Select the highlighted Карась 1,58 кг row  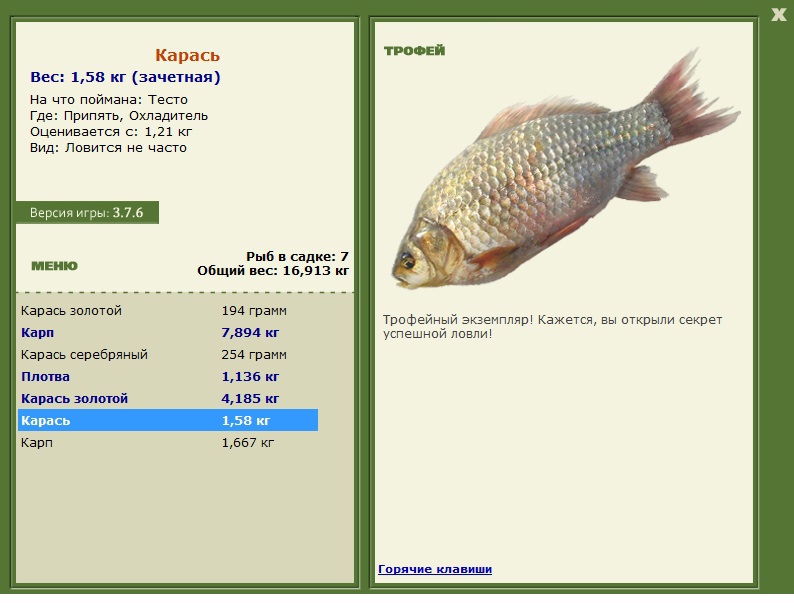click(168, 420)
